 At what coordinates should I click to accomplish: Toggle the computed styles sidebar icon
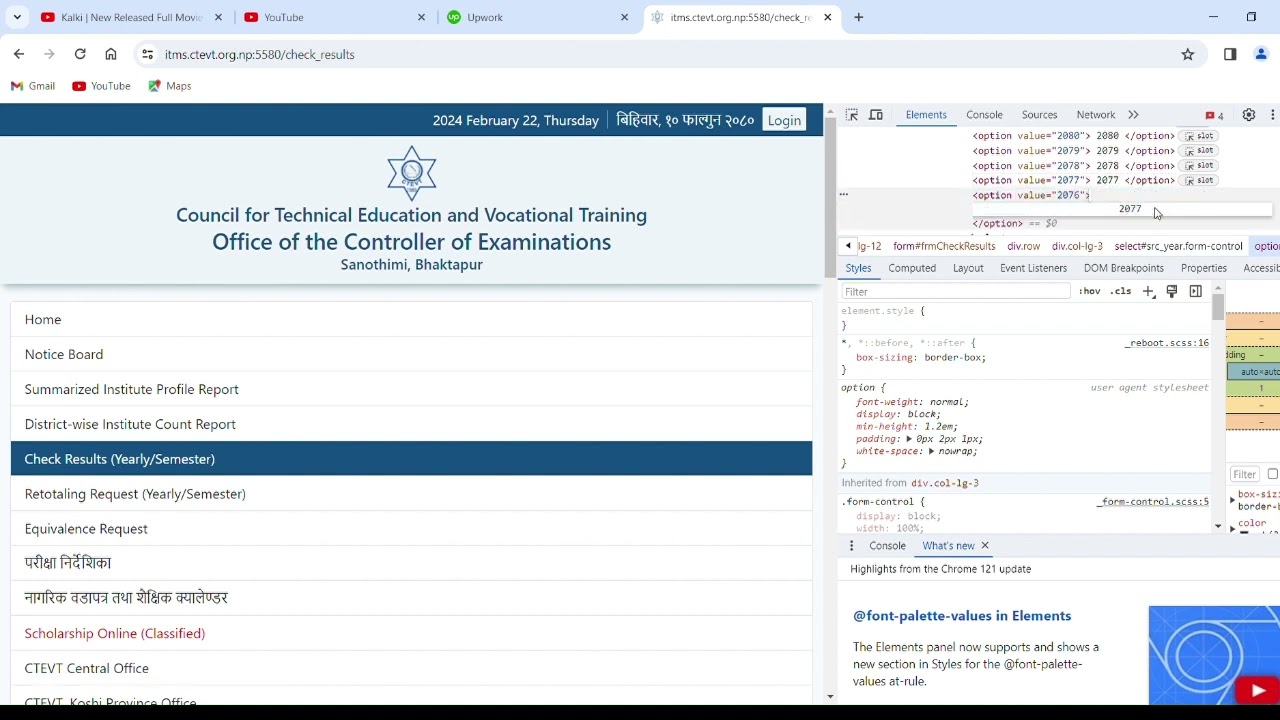[1196, 291]
